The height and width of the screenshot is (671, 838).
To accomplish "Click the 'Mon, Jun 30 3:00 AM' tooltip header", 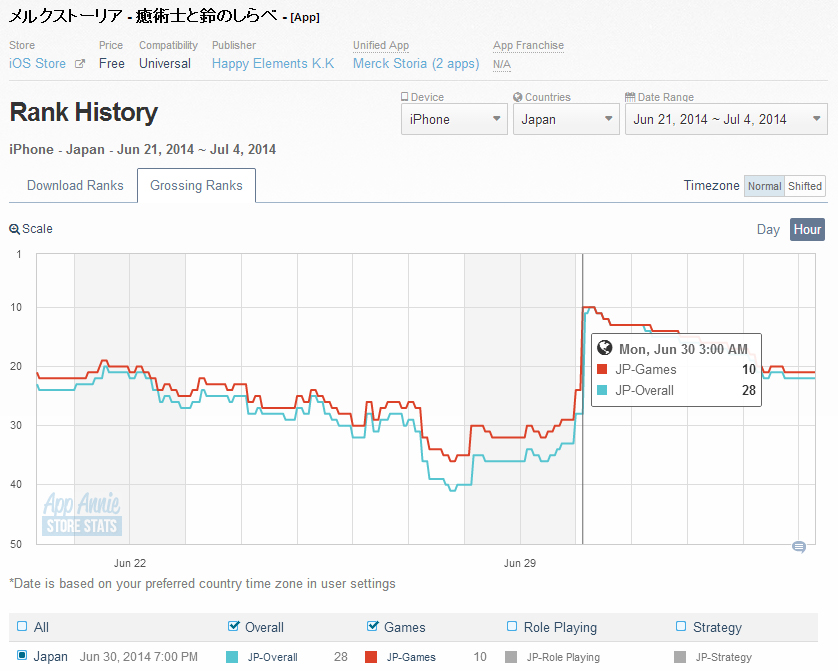I will tap(683, 349).
